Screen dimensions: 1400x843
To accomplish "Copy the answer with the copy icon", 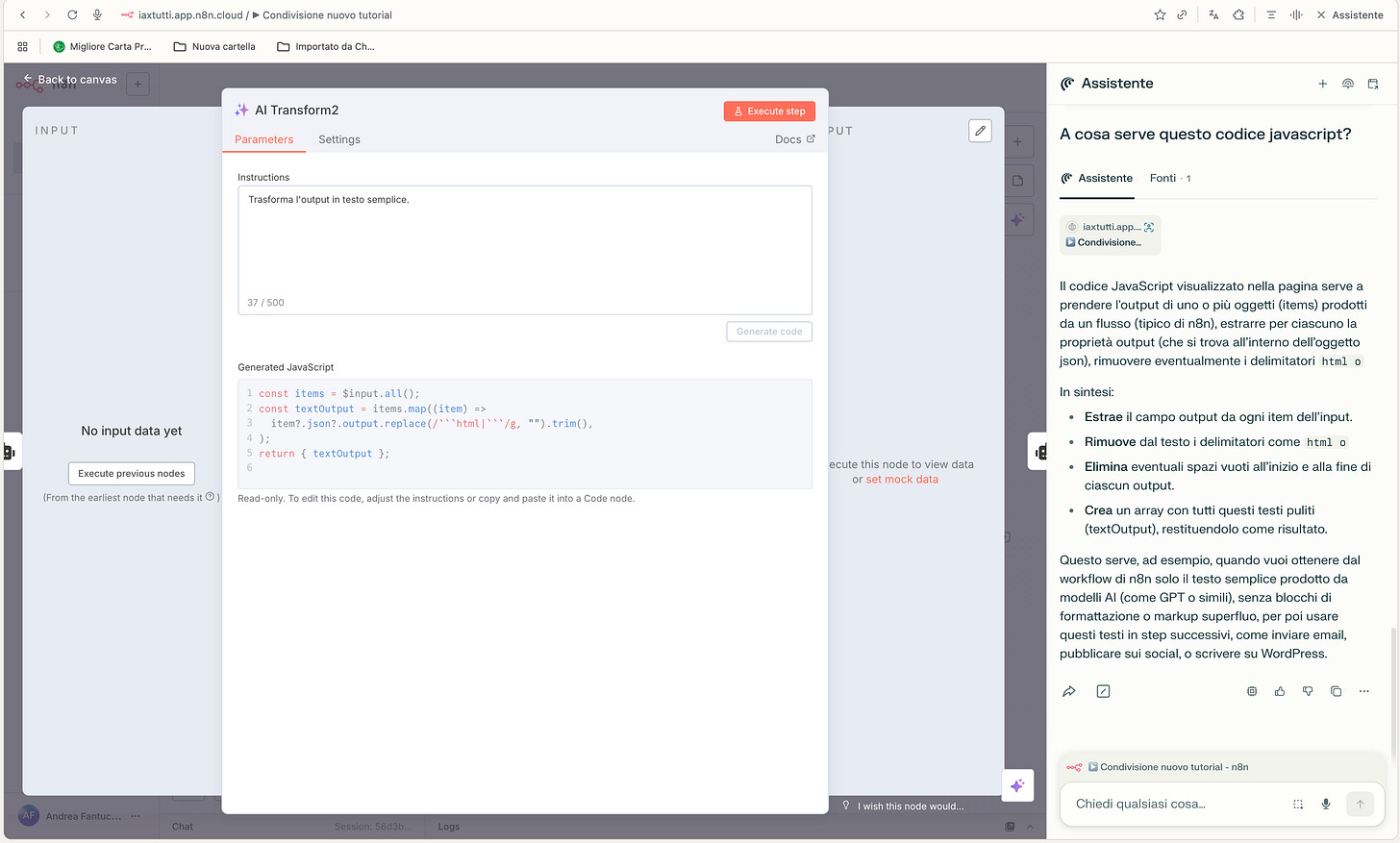I will click(1336, 691).
